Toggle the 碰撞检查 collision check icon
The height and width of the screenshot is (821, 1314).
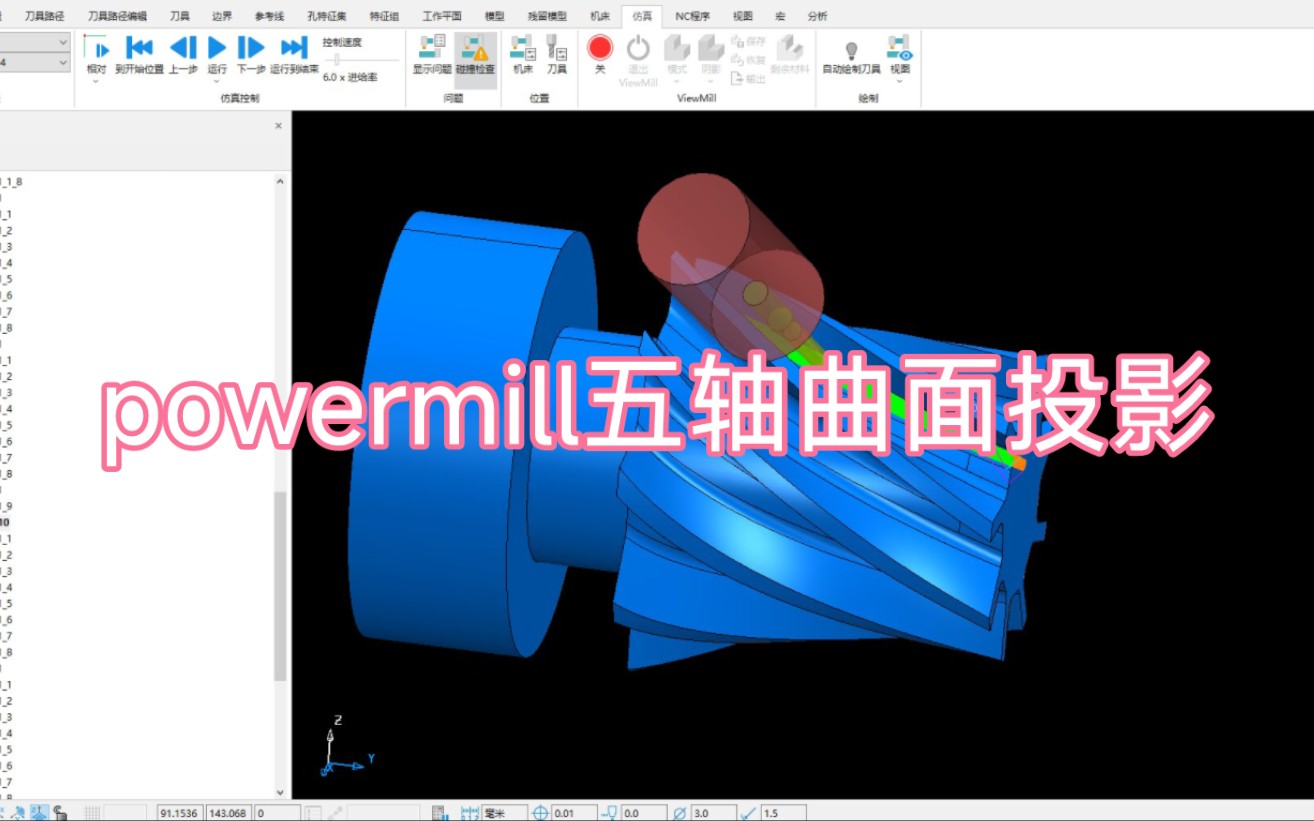click(x=475, y=47)
